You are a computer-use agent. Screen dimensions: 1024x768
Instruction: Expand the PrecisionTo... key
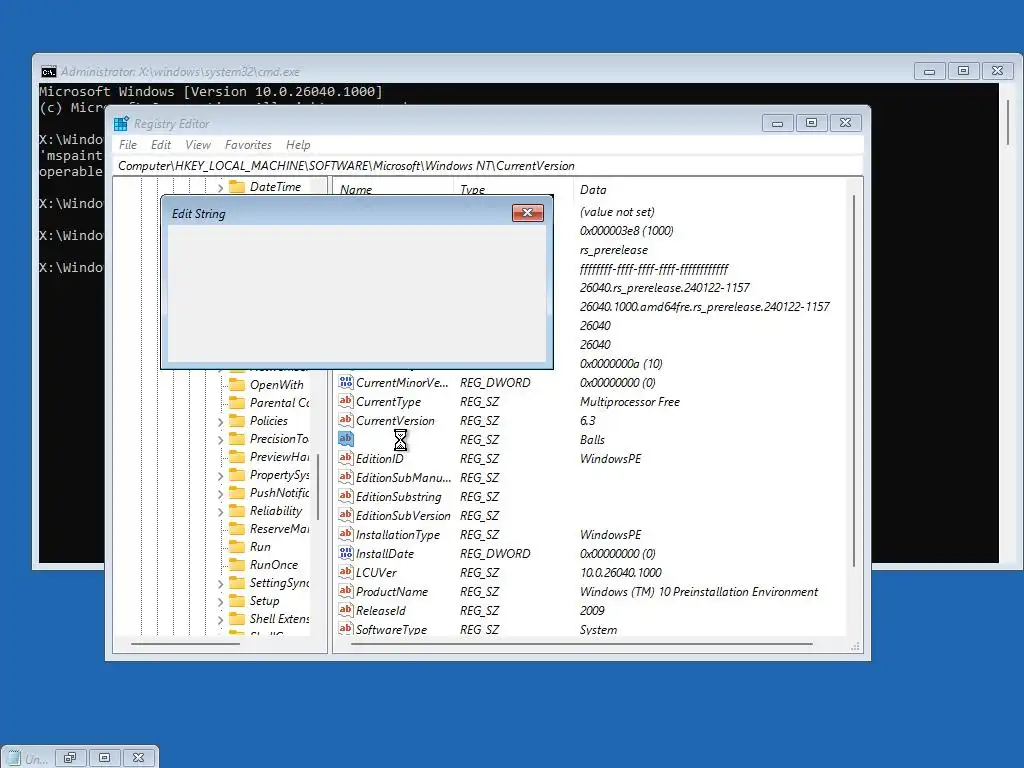point(220,440)
